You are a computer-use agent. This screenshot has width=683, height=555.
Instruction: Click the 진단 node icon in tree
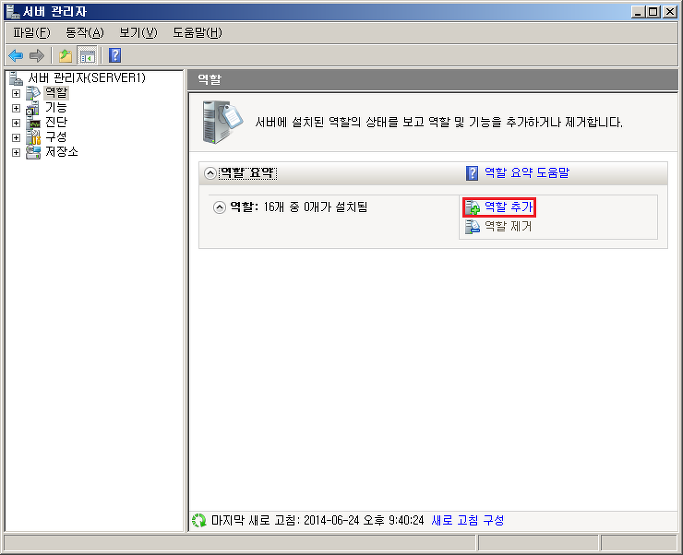(x=33, y=123)
